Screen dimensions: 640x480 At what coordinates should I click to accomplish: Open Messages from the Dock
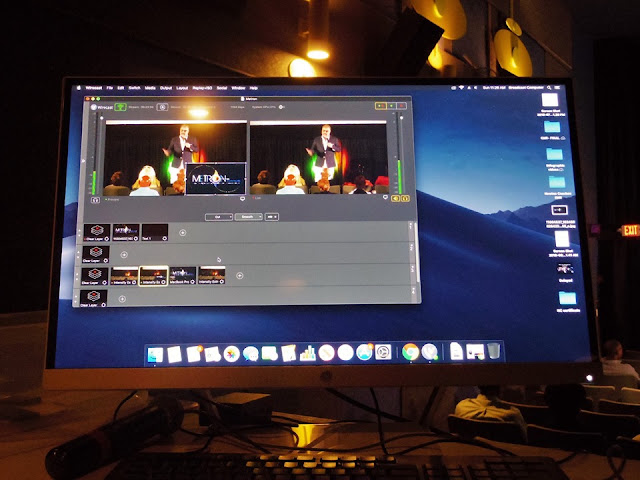tap(251, 353)
